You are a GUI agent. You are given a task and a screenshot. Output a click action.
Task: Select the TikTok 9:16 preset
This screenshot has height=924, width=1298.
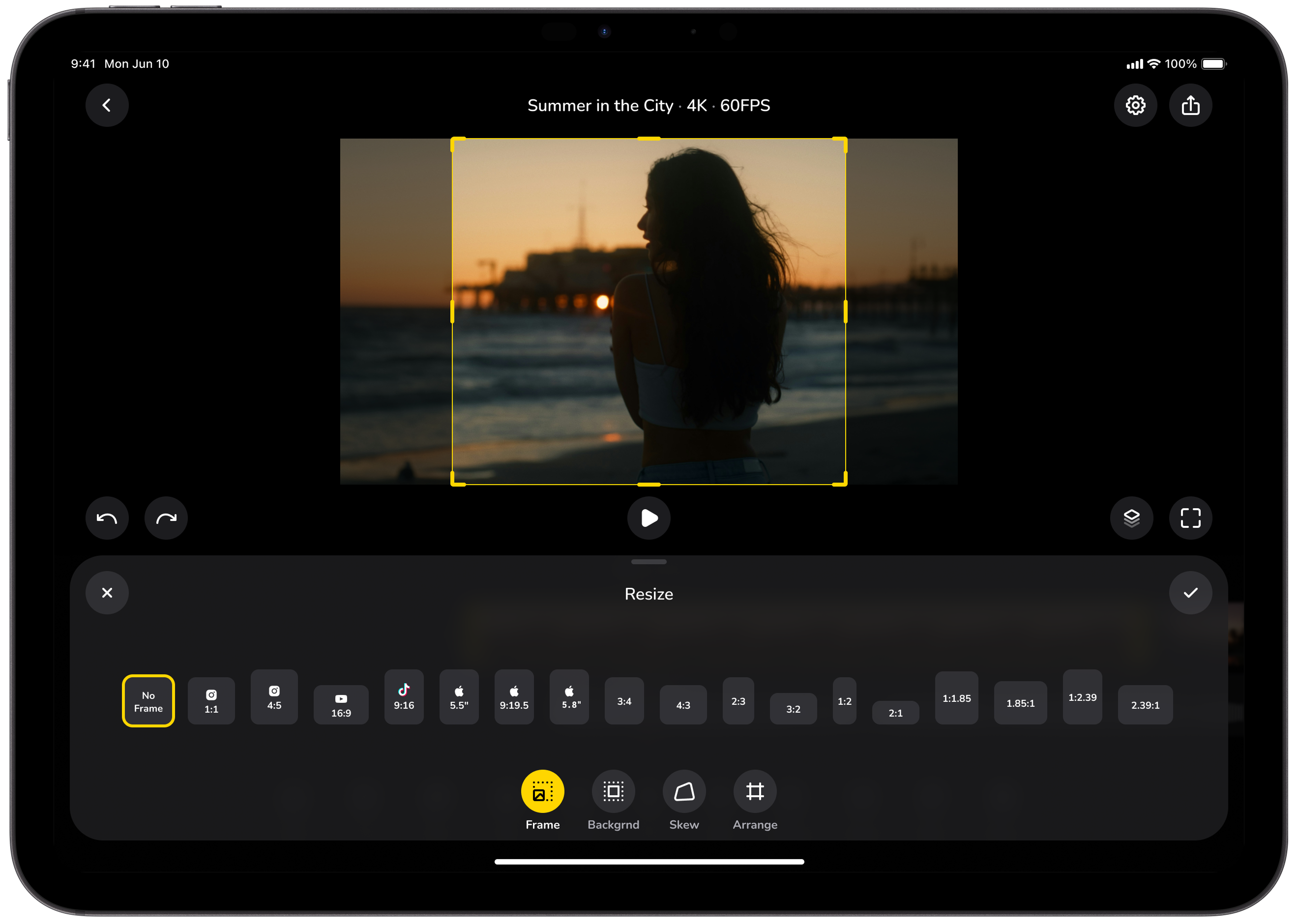click(404, 697)
